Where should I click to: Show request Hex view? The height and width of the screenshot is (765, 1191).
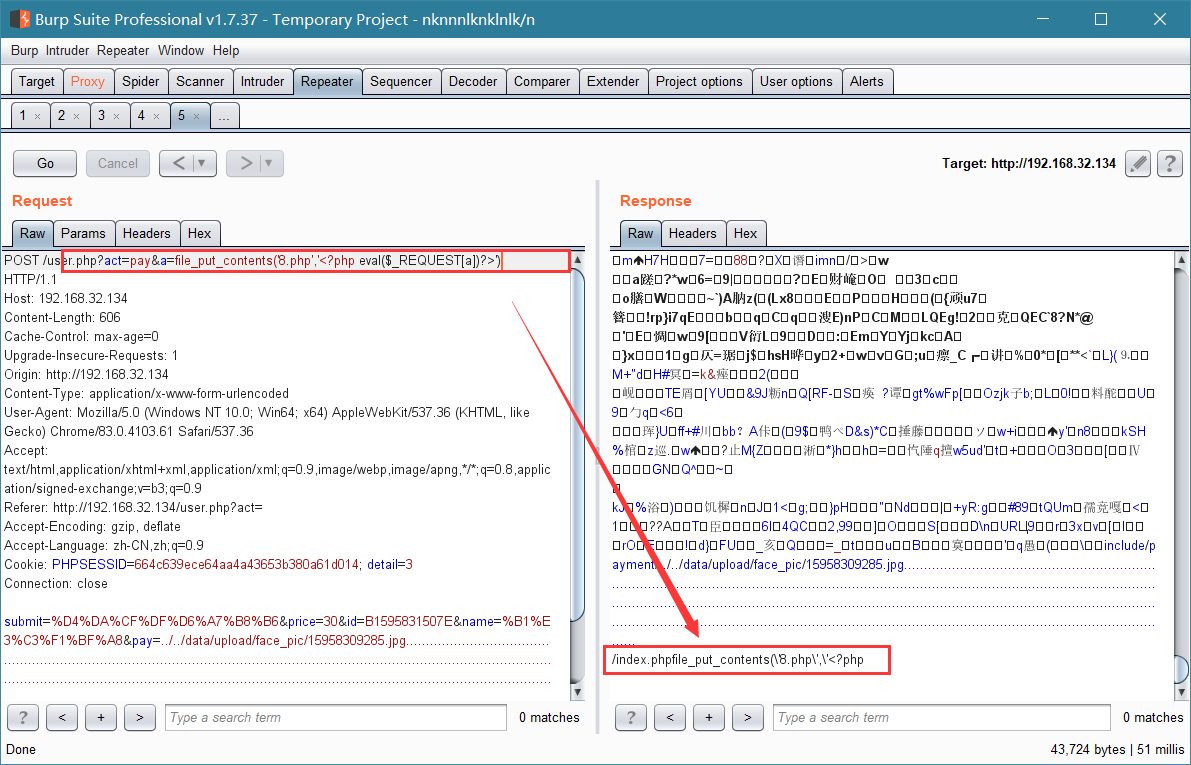point(200,233)
